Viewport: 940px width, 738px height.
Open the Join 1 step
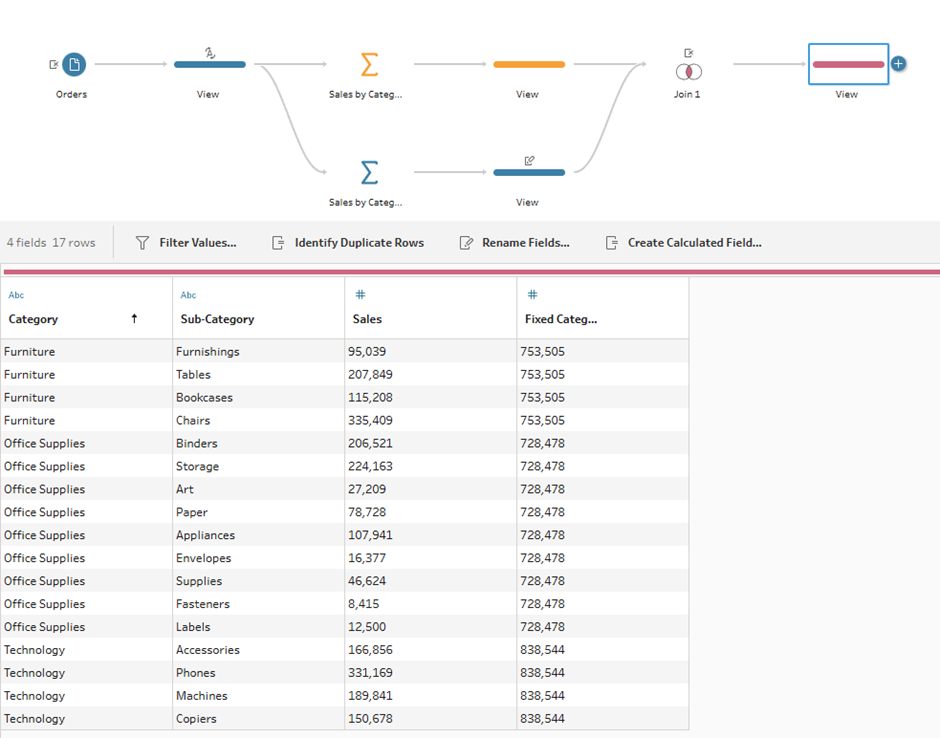(688, 71)
